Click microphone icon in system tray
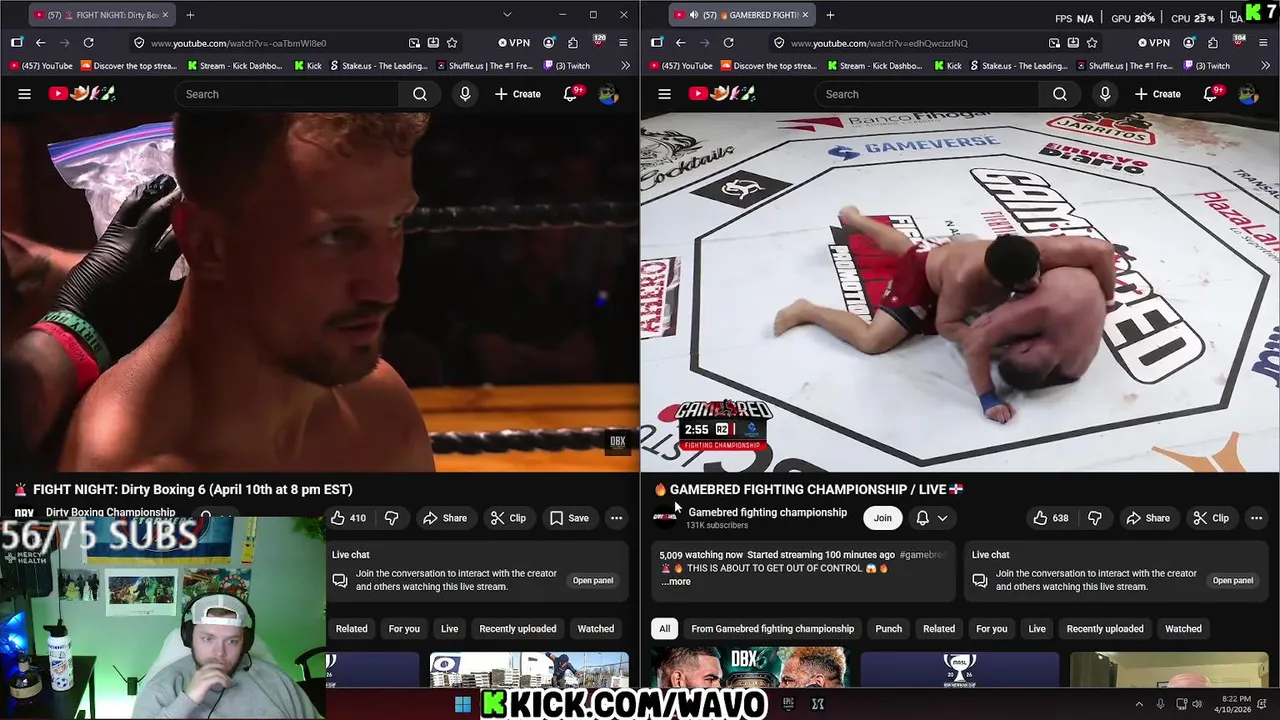Viewport: 1280px width, 720px height. point(1160,704)
